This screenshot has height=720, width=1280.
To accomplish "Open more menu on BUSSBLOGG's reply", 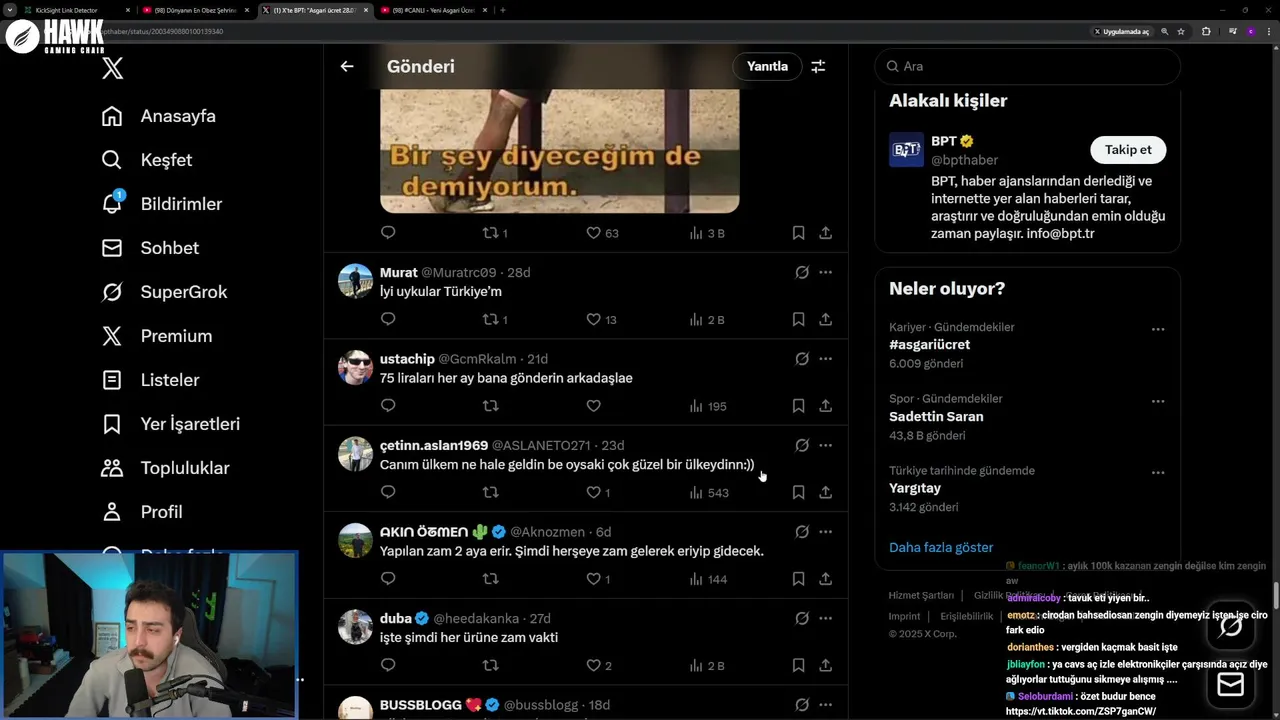I will tap(825, 705).
